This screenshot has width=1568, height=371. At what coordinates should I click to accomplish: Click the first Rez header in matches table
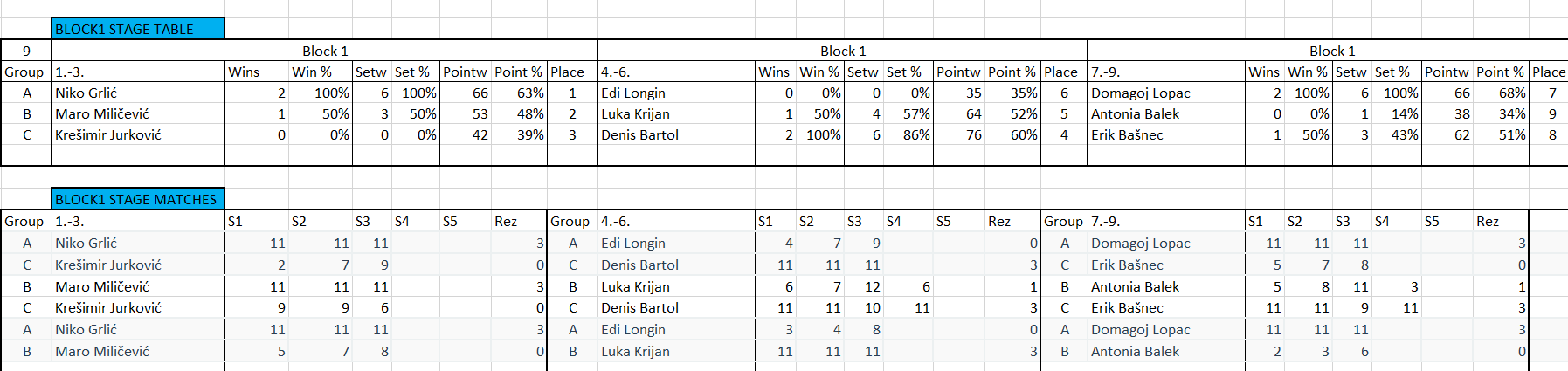click(x=519, y=221)
